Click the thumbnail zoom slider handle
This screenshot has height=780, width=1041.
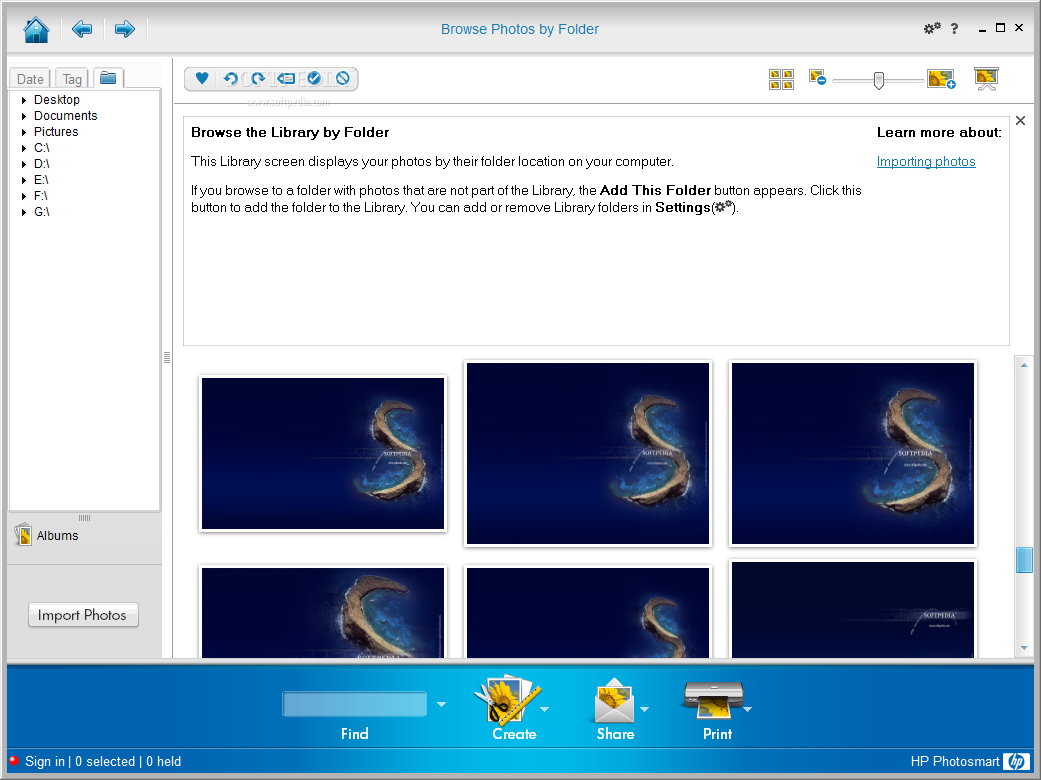(878, 80)
